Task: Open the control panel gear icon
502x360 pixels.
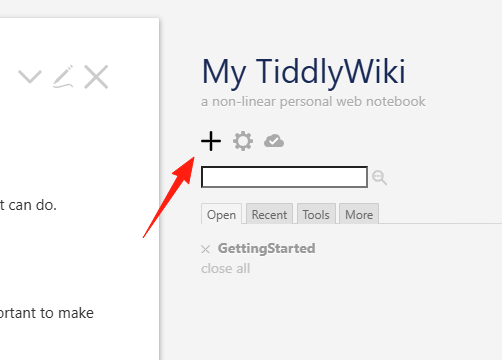Action: (x=243, y=141)
